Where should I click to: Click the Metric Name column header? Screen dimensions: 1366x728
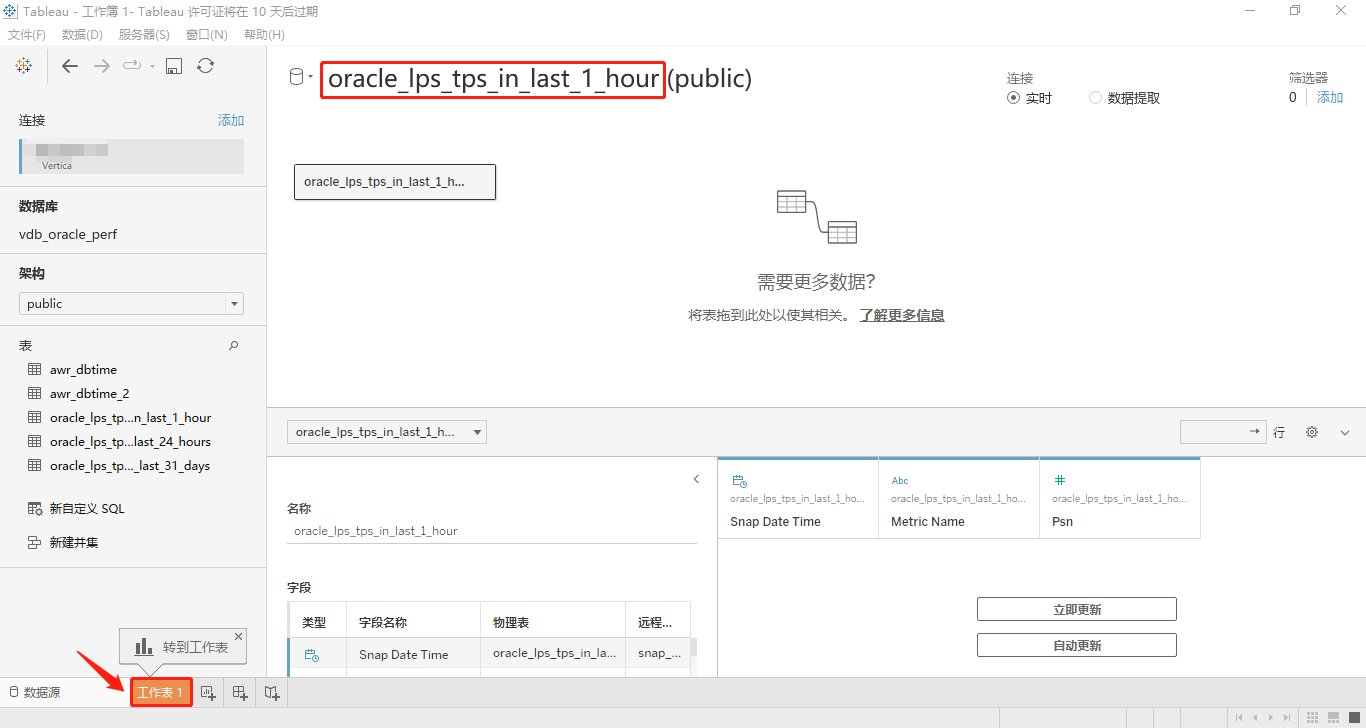coord(959,498)
